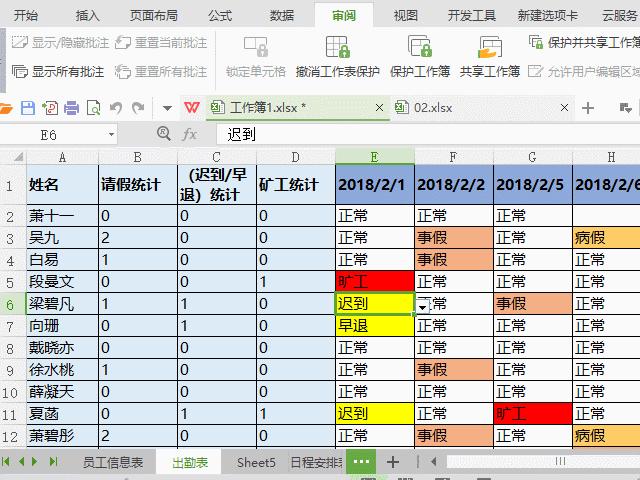Click Share Workbook (共享工作簿) icon
Viewport: 640px width, 480px height.
[490, 47]
